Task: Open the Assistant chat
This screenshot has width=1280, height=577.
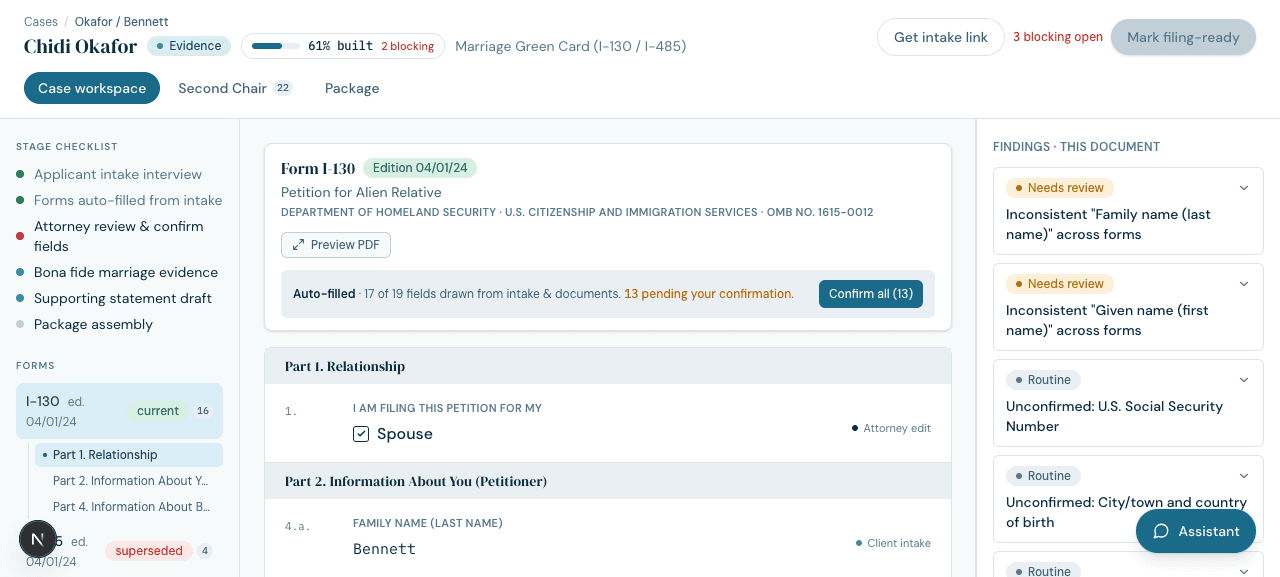Action: tap(1196, 531)
